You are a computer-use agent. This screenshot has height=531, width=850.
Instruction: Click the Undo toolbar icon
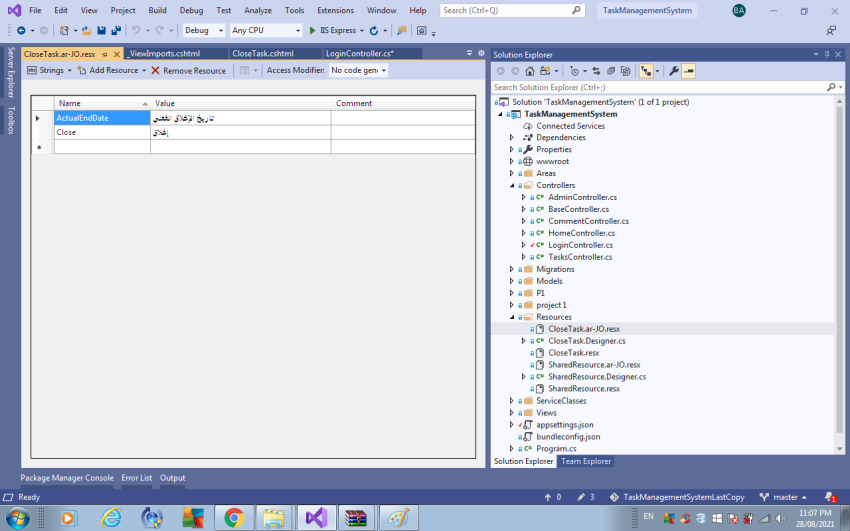(136, 31)
